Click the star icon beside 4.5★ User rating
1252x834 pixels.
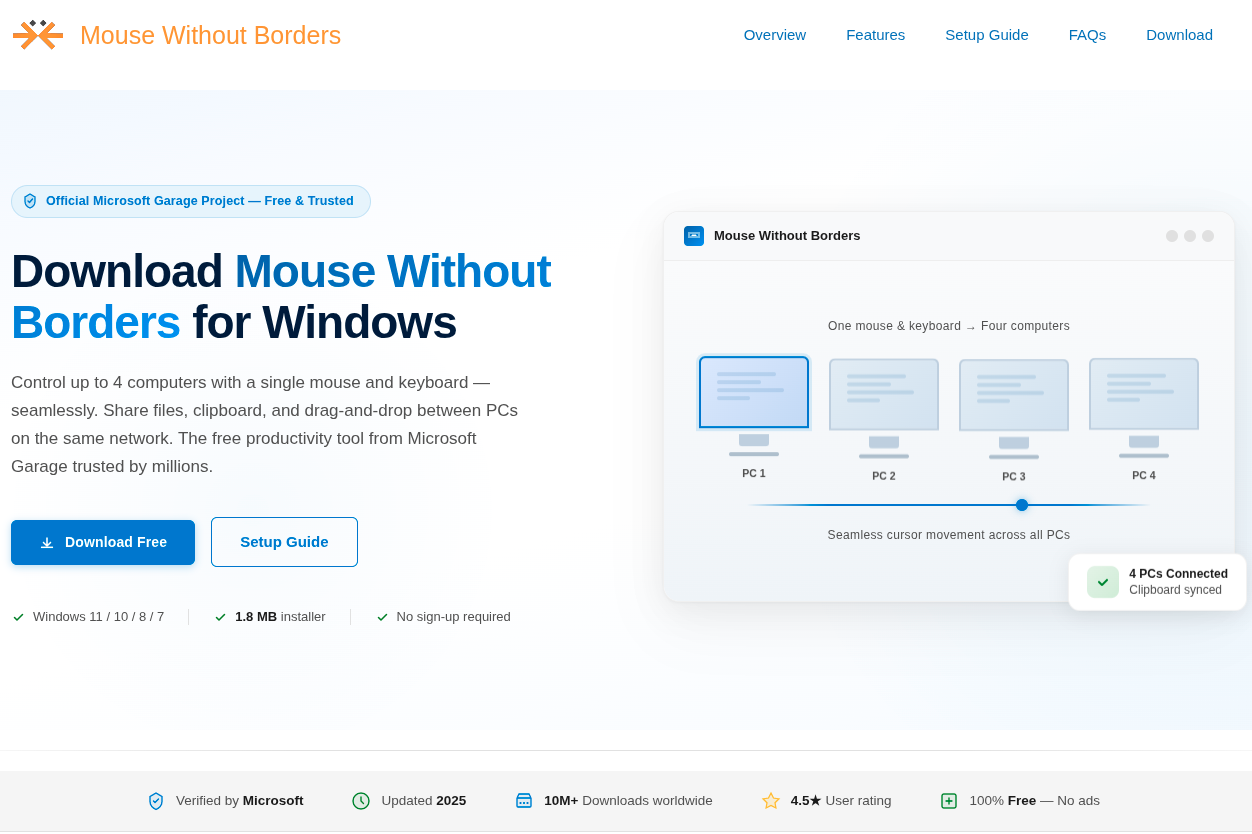point(771,801)
